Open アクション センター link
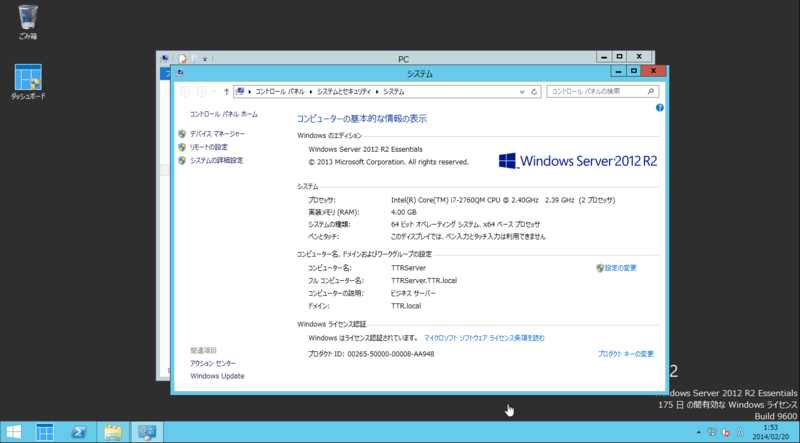The image size is (800, 443). pos(213,363)
